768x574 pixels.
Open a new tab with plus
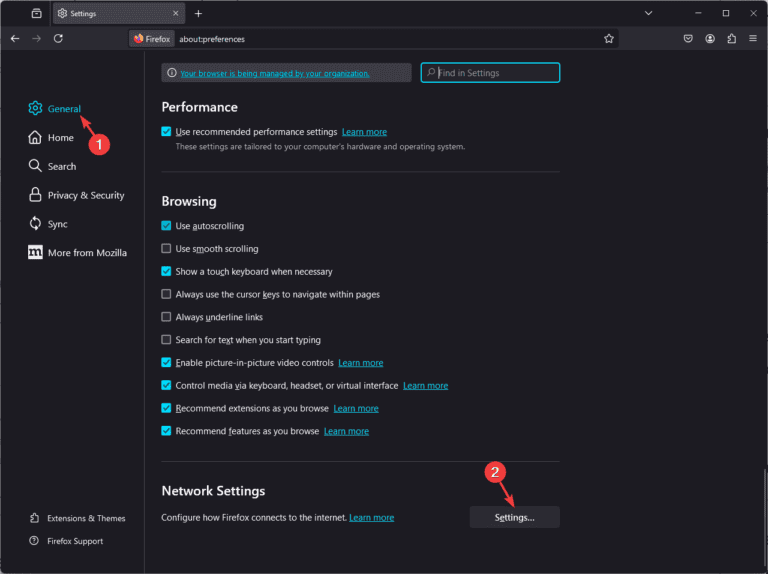198,14
